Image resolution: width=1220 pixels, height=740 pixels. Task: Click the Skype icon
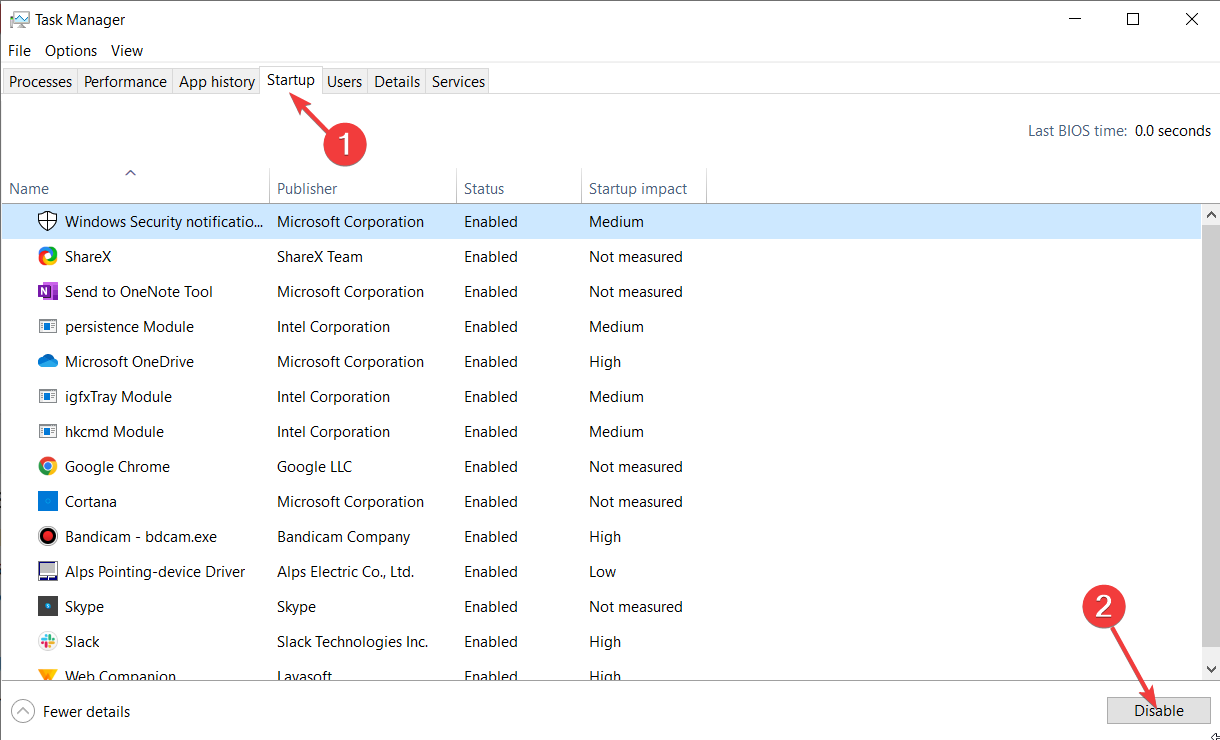pos(47,606)
